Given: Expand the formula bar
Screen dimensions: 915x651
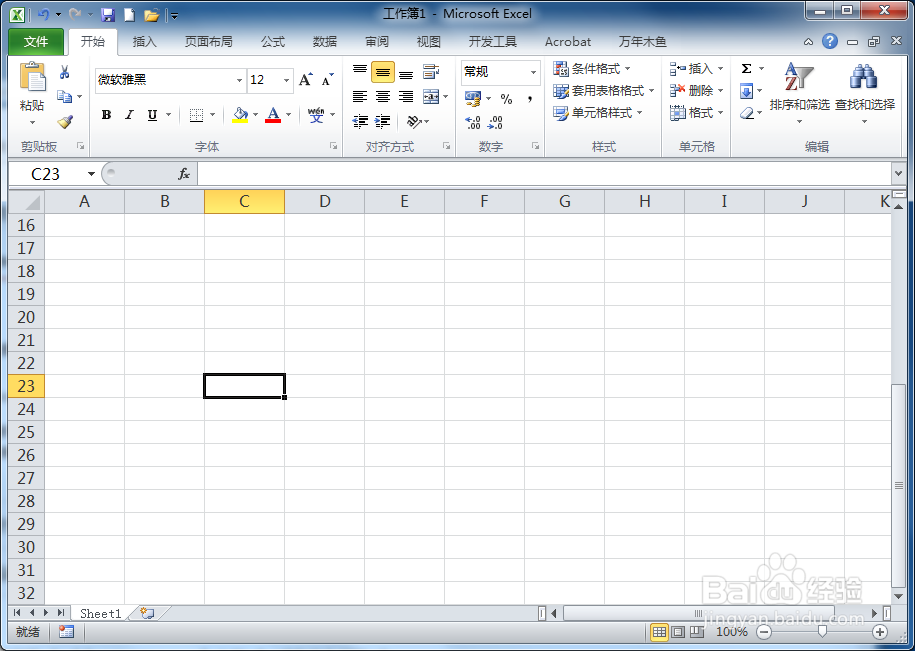Looking at the screenshot, I should [x=898, y=173].
